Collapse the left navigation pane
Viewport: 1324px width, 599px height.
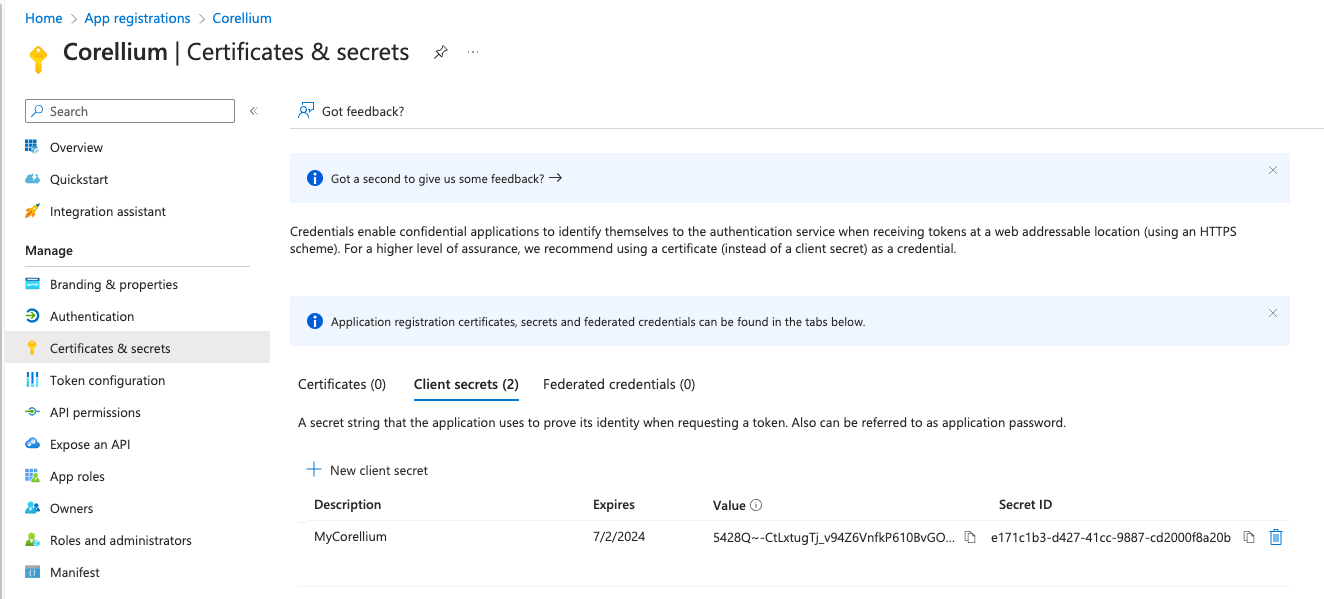tap(253, 110)
